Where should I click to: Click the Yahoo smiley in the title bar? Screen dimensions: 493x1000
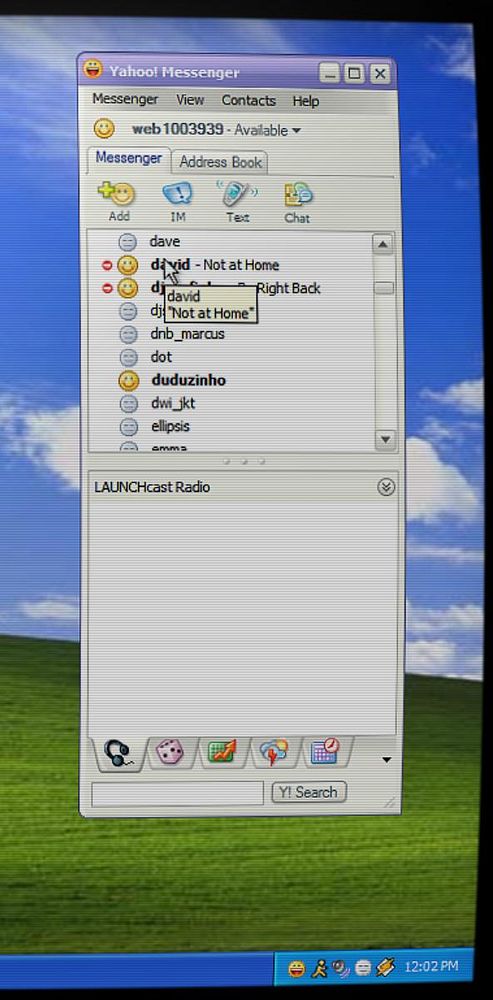tap(93, 69)
